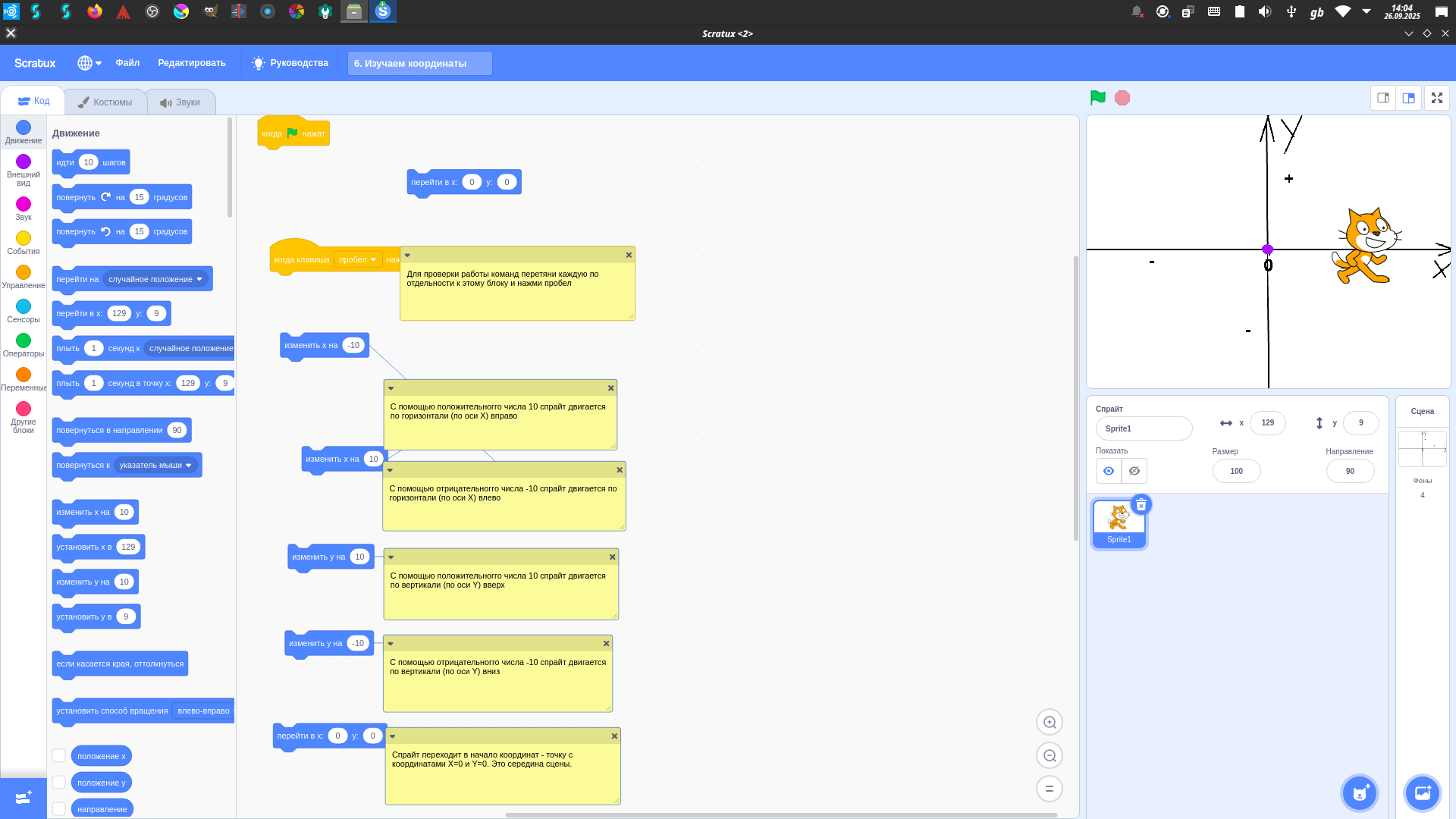This screenshot has height=819, width=1456.
Task: Delete Sprite1 using trash icon
Action: pyautogui.click(x=1141, y=505)
